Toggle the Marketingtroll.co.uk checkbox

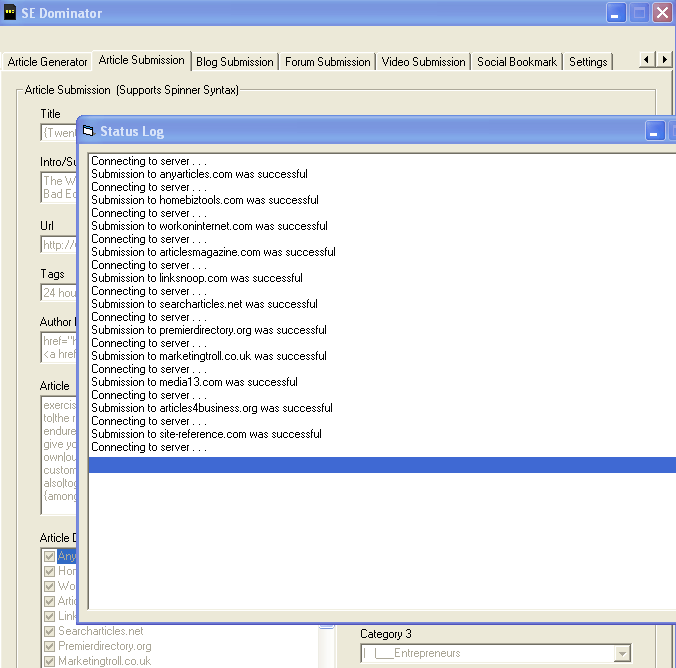[x=49, y=661]
